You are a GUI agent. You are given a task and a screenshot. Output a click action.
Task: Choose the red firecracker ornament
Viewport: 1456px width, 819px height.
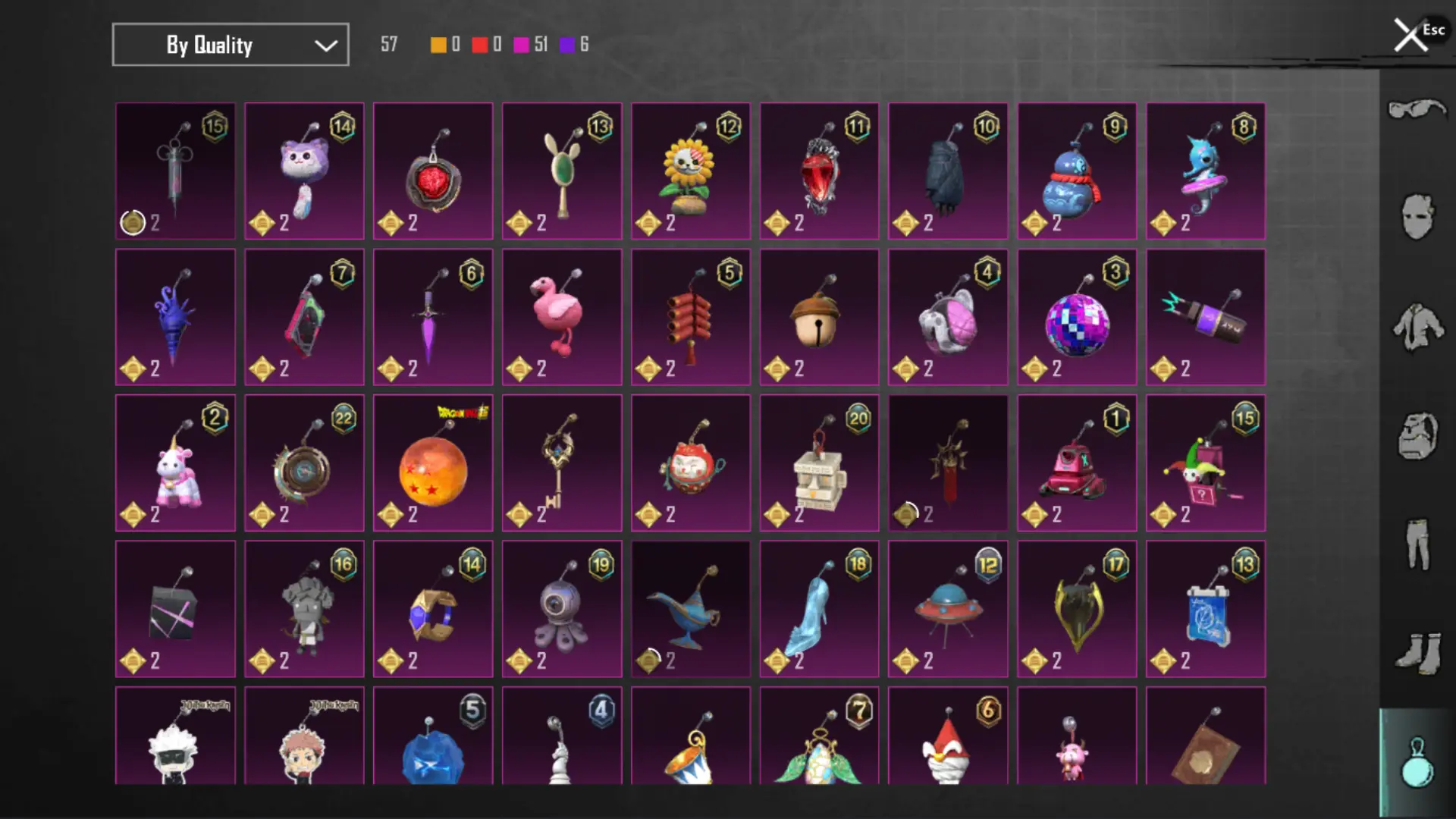coord(691,317)
